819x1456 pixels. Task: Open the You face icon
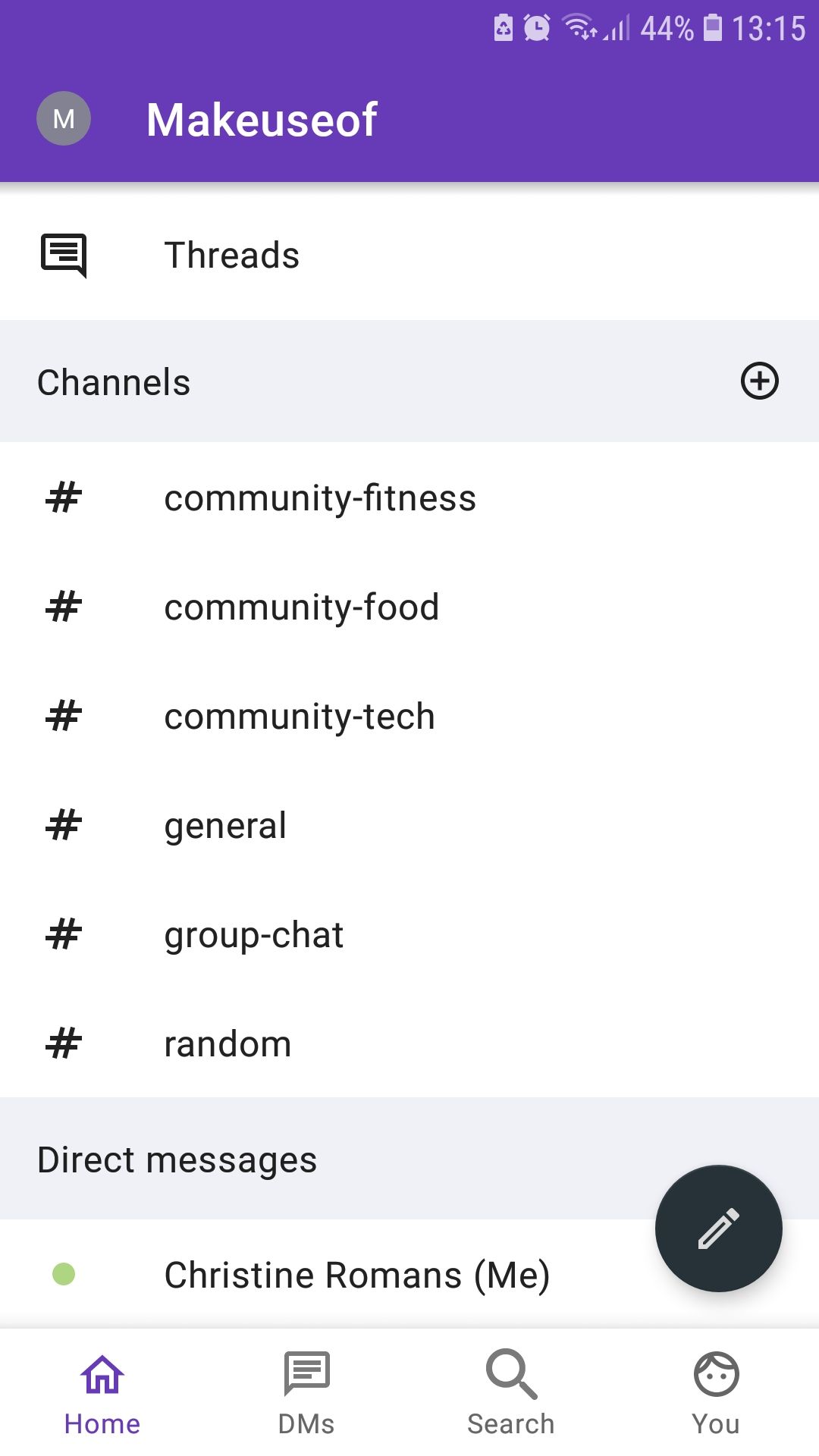[x=716, y=1374]
